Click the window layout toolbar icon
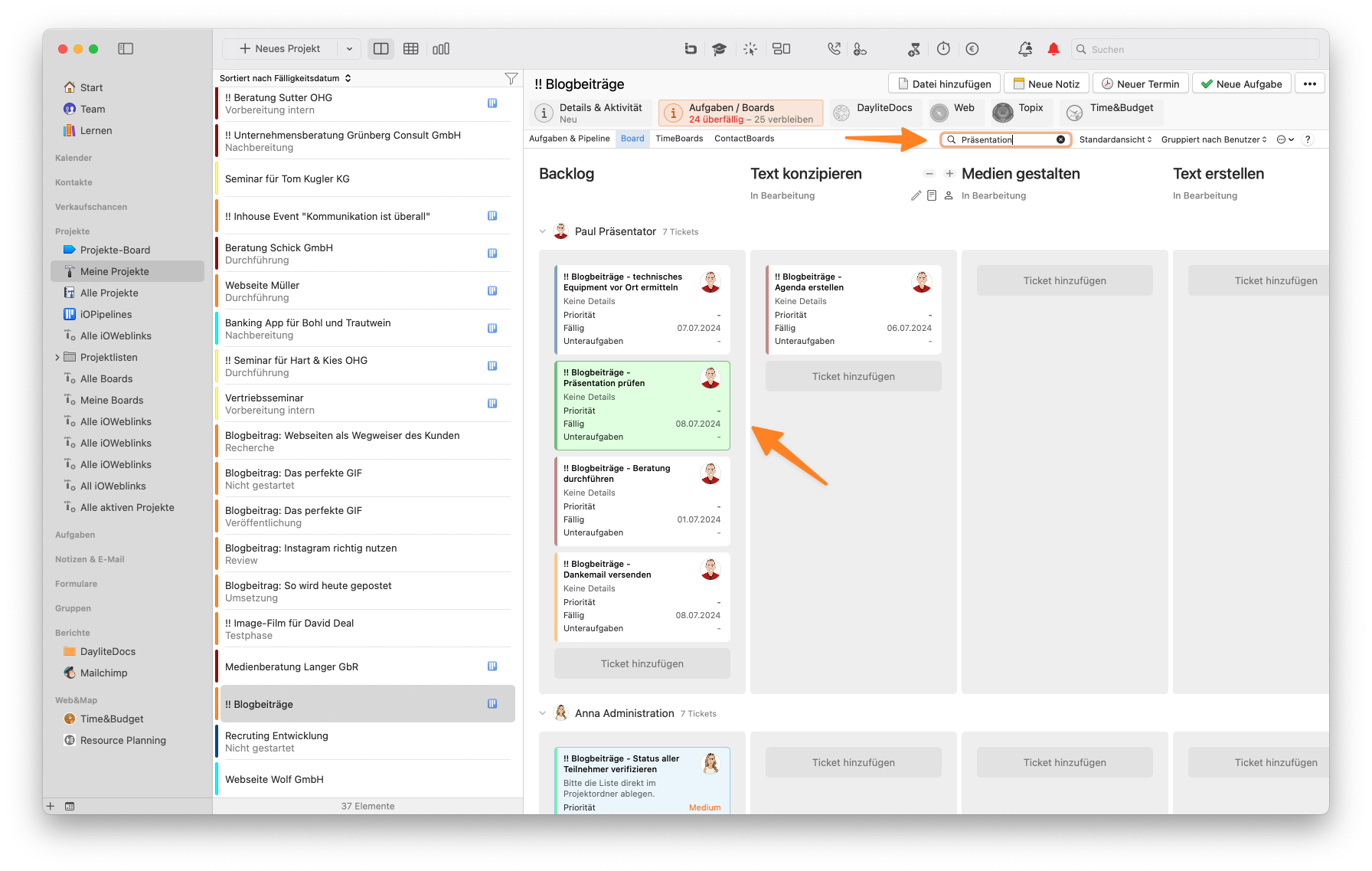 [x=782, y=49]
